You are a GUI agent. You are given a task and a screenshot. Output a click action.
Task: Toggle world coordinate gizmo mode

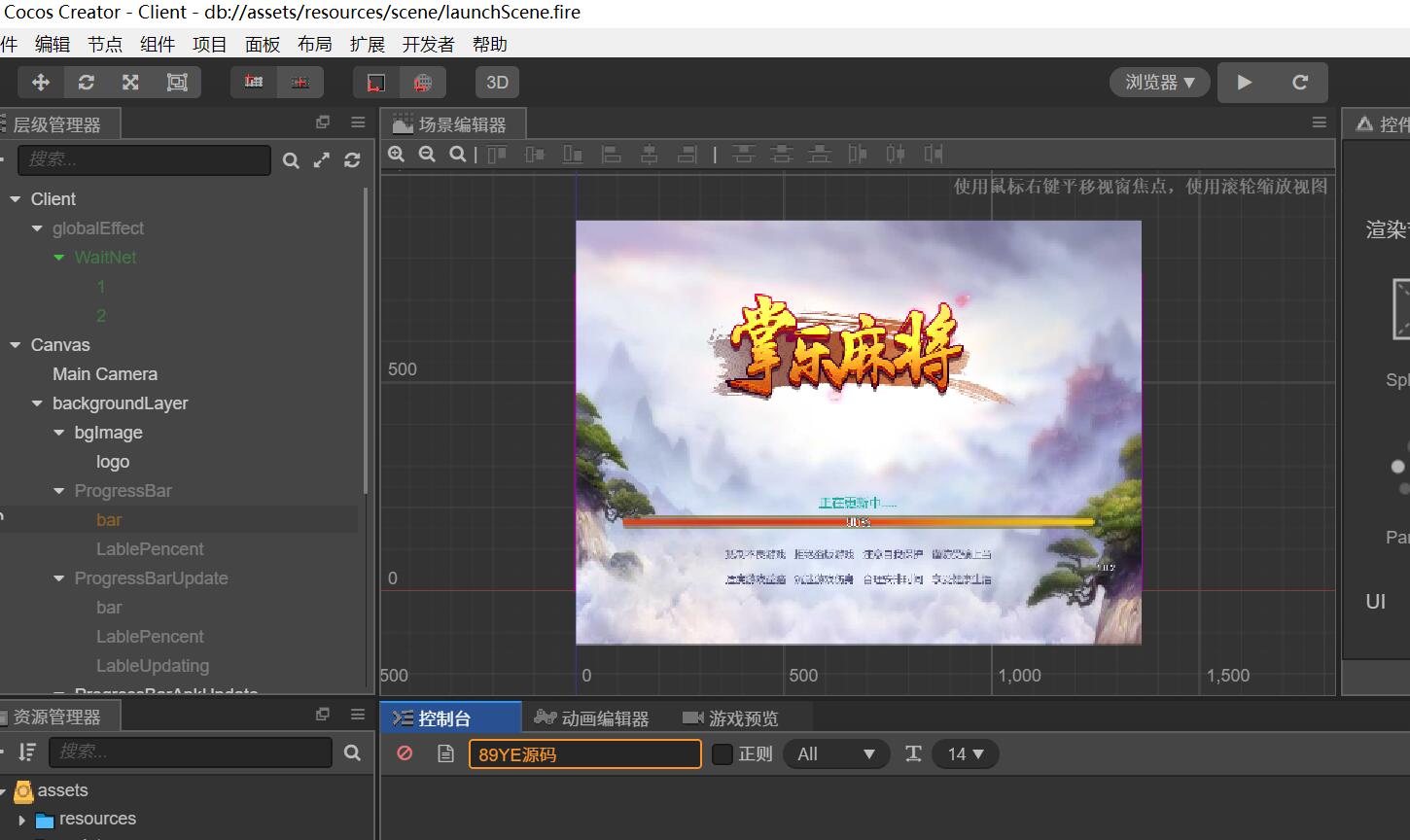coord(423,83)
